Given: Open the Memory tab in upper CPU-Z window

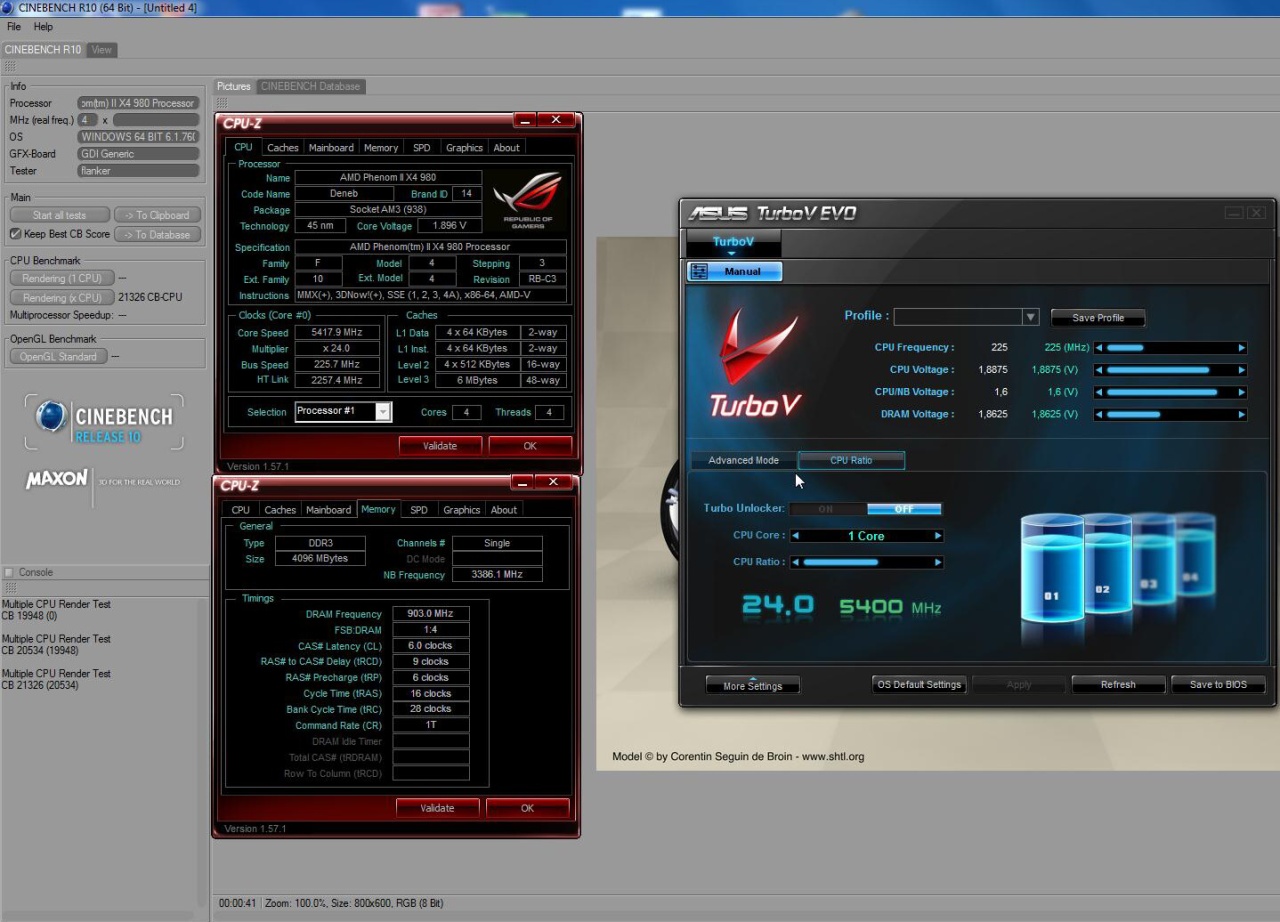Looking at the screenshot, I should pos(381,147).
